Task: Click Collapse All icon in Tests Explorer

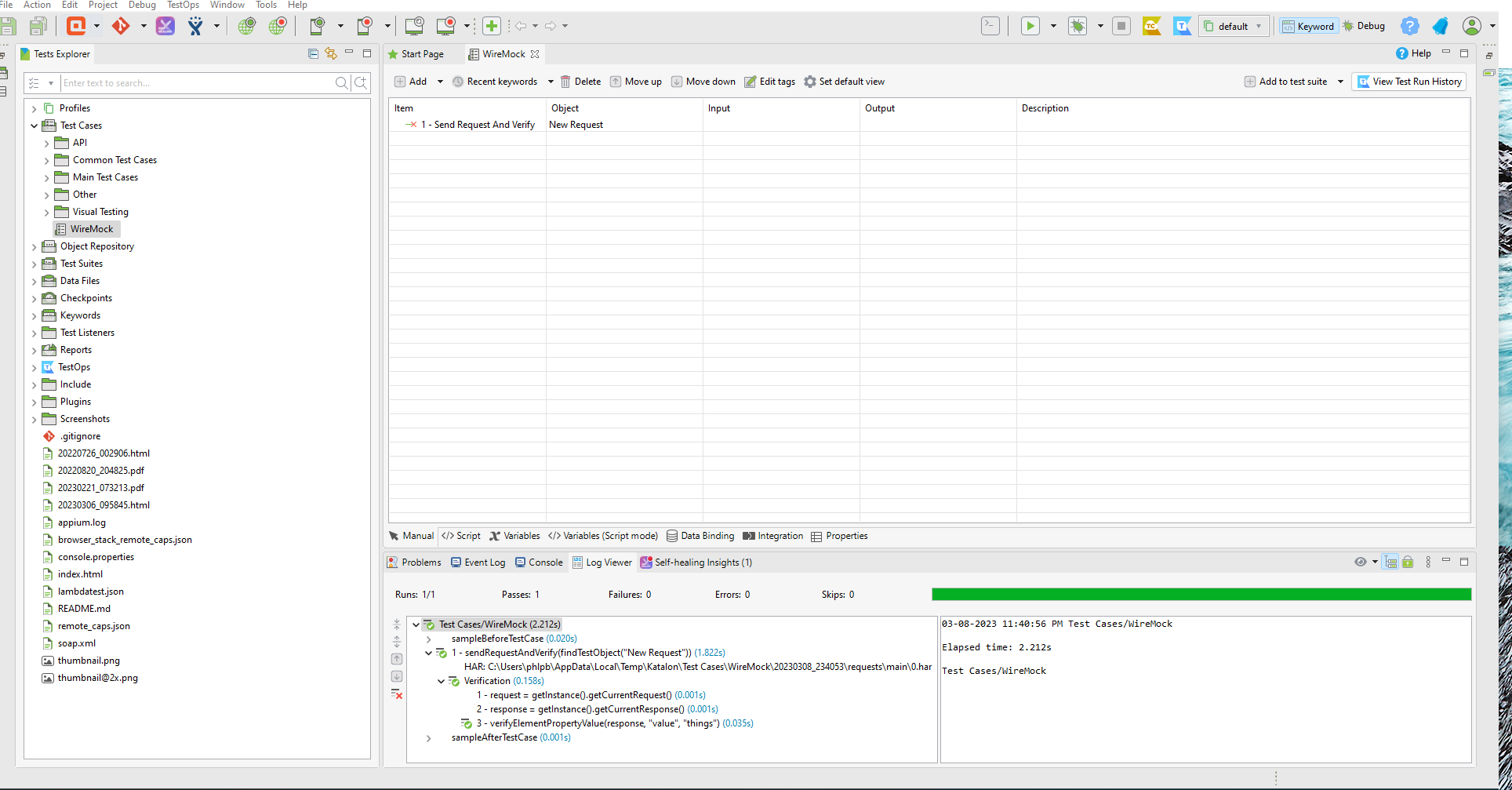Action: (314, 53)
